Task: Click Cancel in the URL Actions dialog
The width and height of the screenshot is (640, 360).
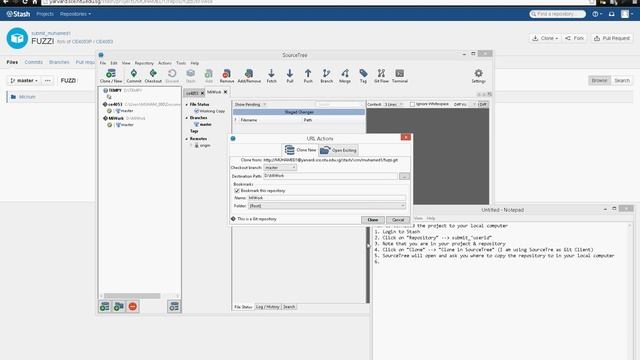Action: [x=398, y=220]
